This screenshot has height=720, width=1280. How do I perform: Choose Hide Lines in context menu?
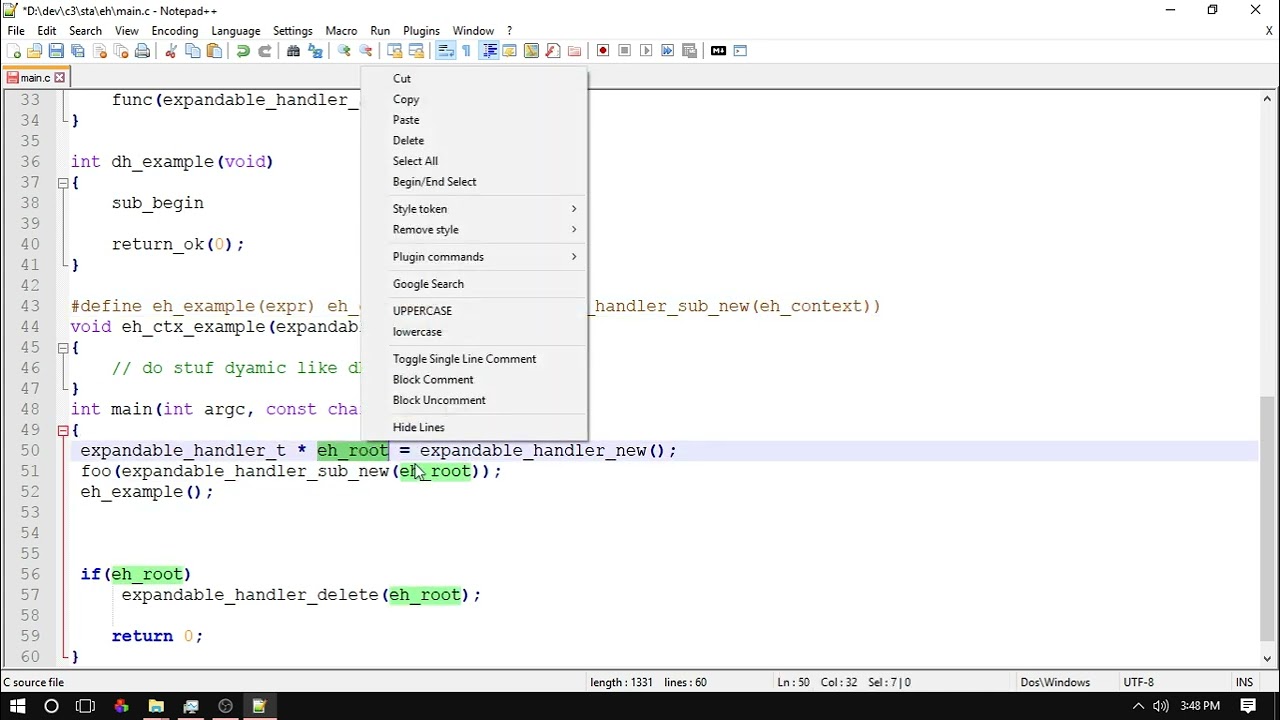click(x=474, y=427)
